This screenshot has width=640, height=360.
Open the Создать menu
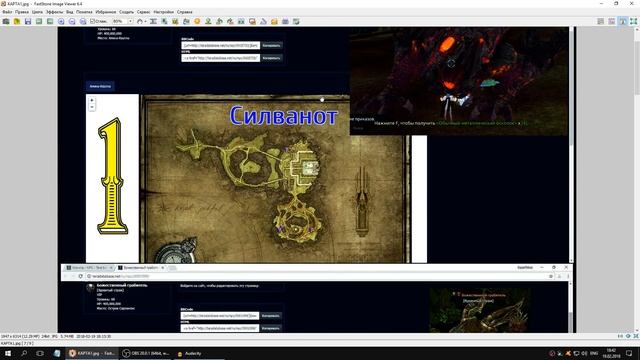[126, 12]
